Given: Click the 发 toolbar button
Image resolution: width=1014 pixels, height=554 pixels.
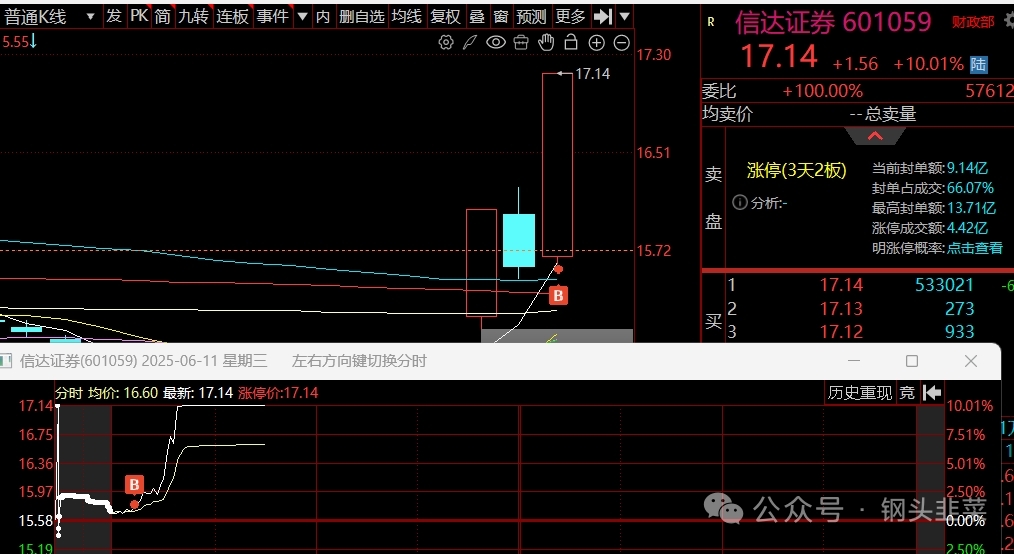Looking at the screenshot, I should 114,16.
